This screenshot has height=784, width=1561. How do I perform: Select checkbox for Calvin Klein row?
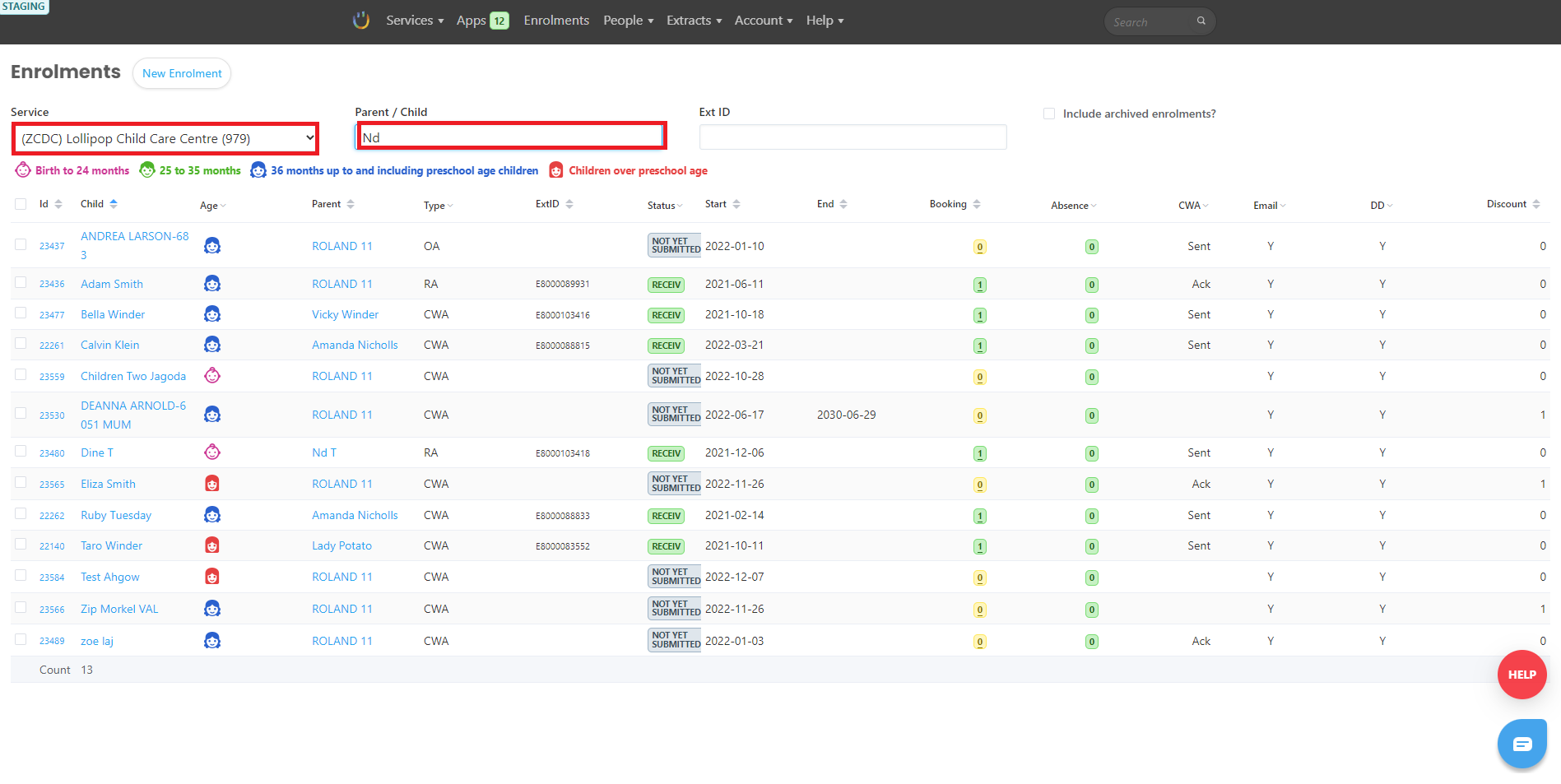coord(21,343)
